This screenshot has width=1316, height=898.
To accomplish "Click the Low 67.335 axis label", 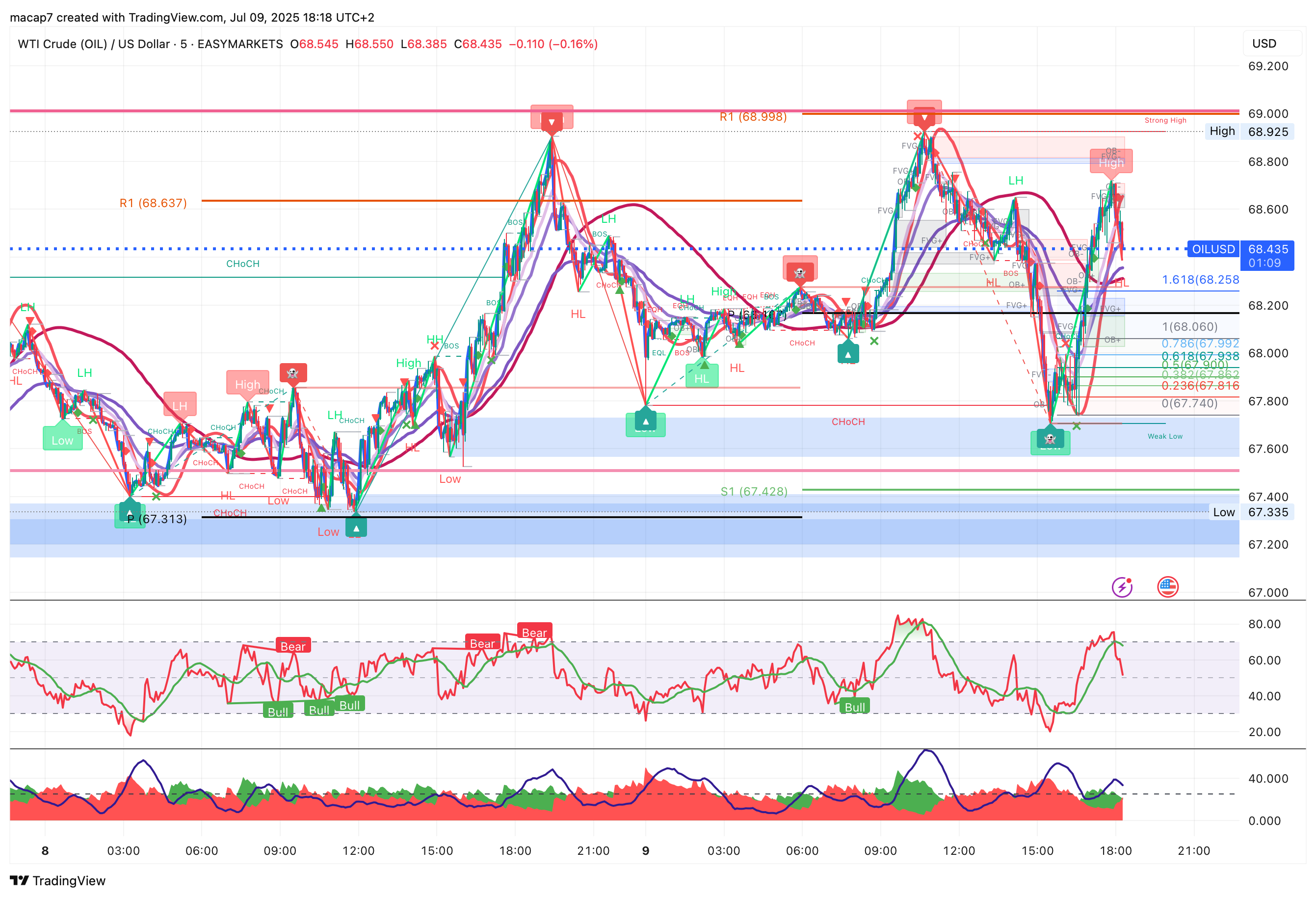I will (x=1251, y=512).
